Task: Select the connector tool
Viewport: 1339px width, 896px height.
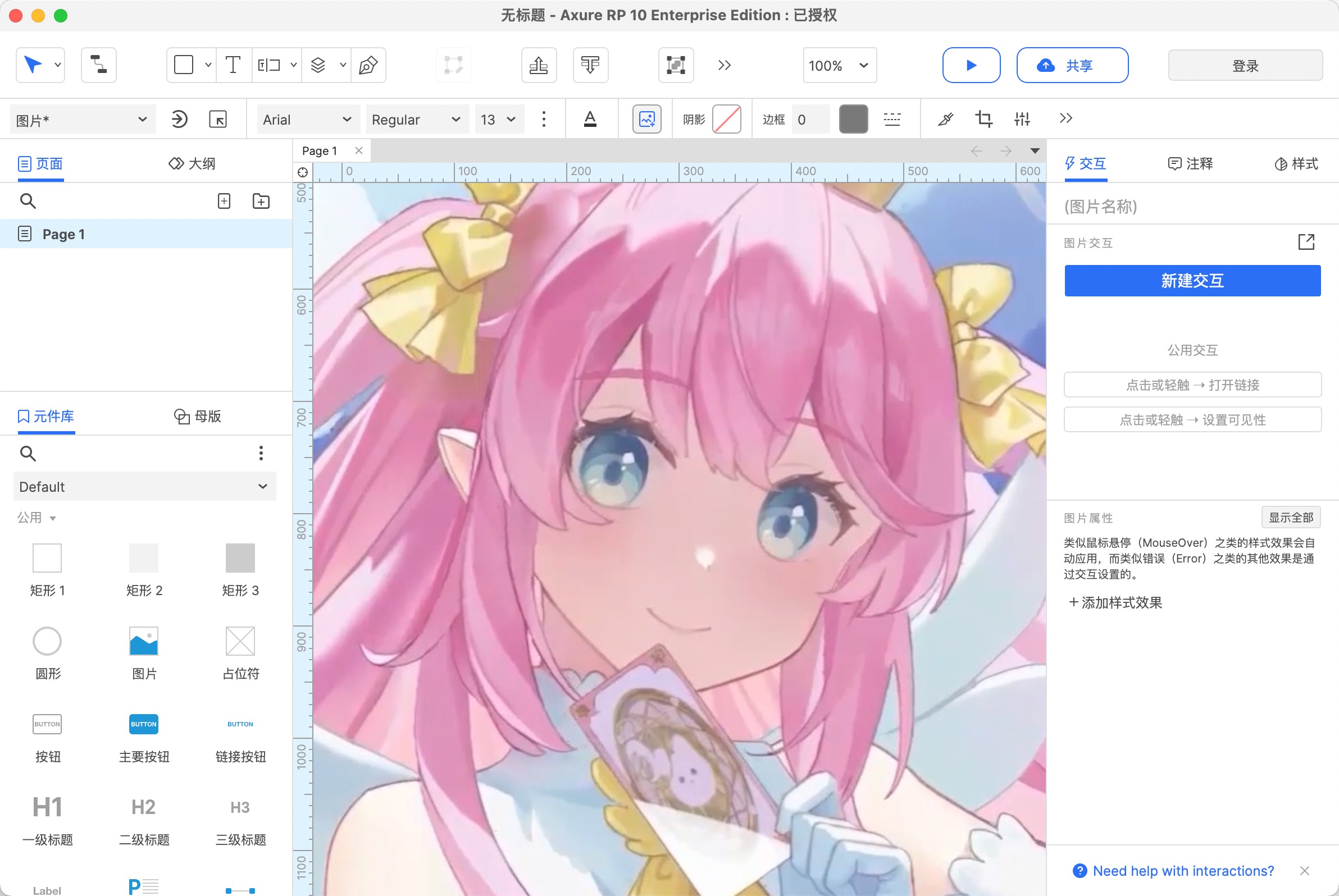Action: (x=99, y=65)
